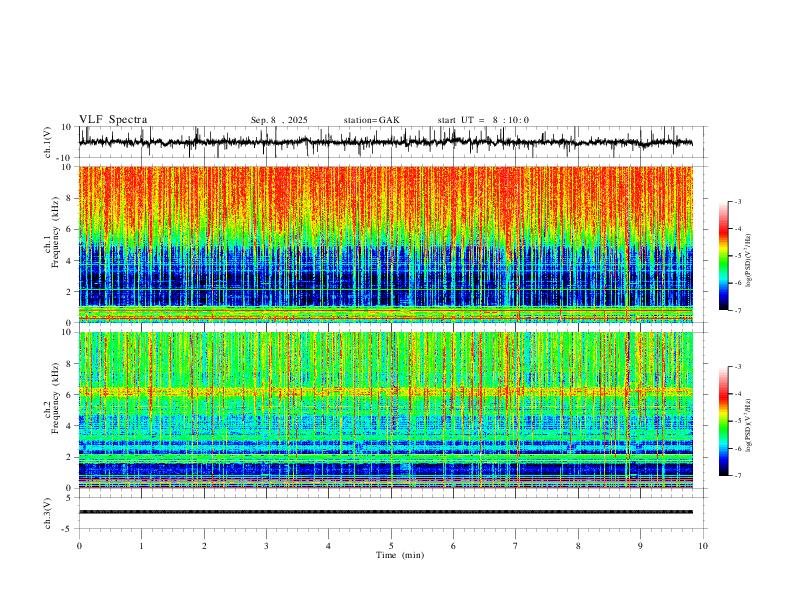Click the "5" tick on the time axis
Screen dimensions: 792x612
391,546
